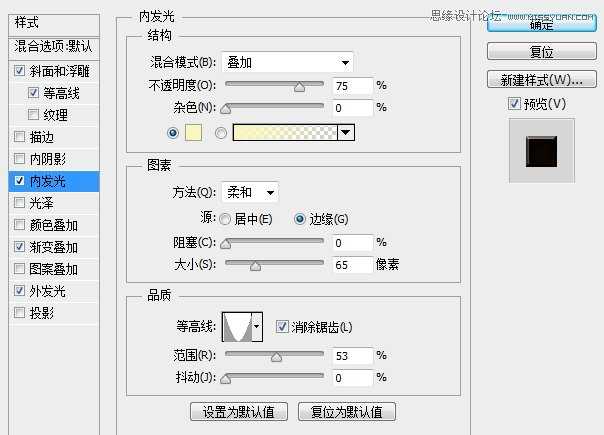604x435 pixels.
Task: Select 外发光 (Outer Glow) in styles list
Action: pos(48,291)
